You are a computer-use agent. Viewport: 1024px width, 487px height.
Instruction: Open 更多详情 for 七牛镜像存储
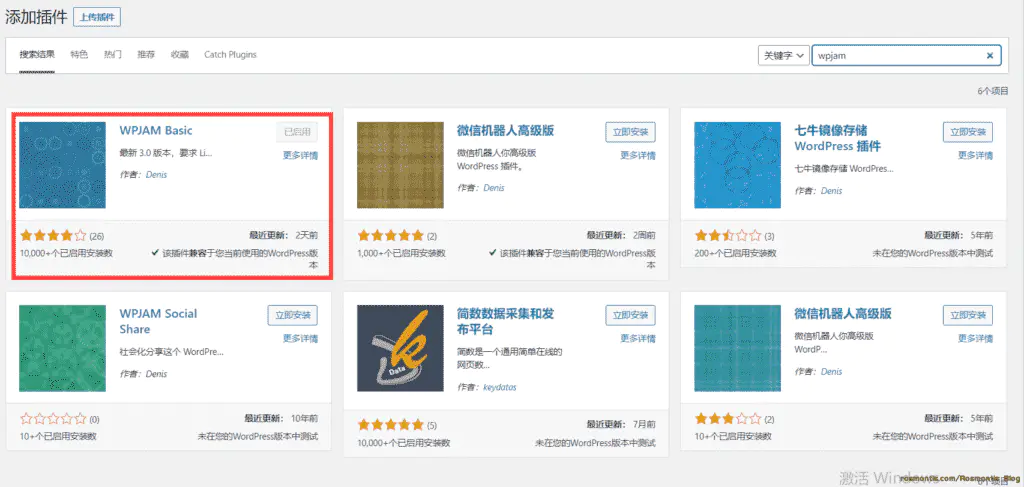coord(976,155)
